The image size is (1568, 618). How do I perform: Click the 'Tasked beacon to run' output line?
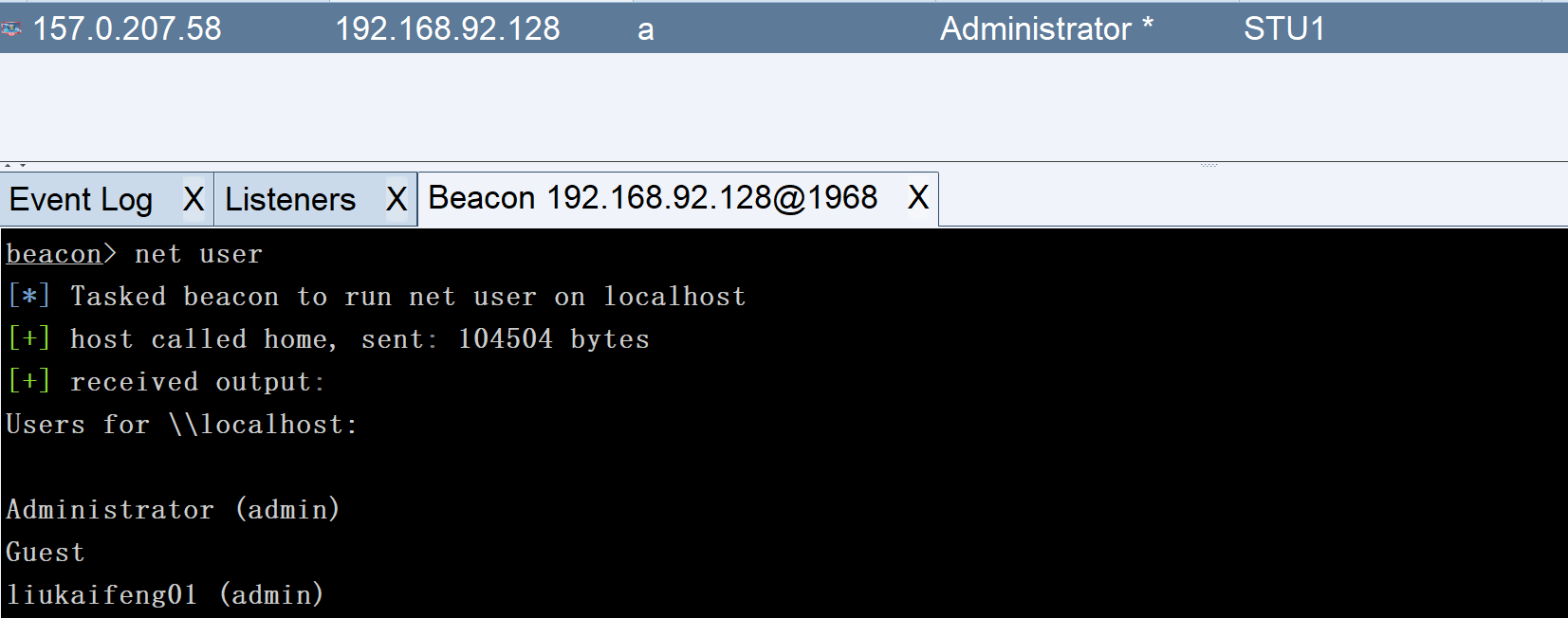coord(408,297)
